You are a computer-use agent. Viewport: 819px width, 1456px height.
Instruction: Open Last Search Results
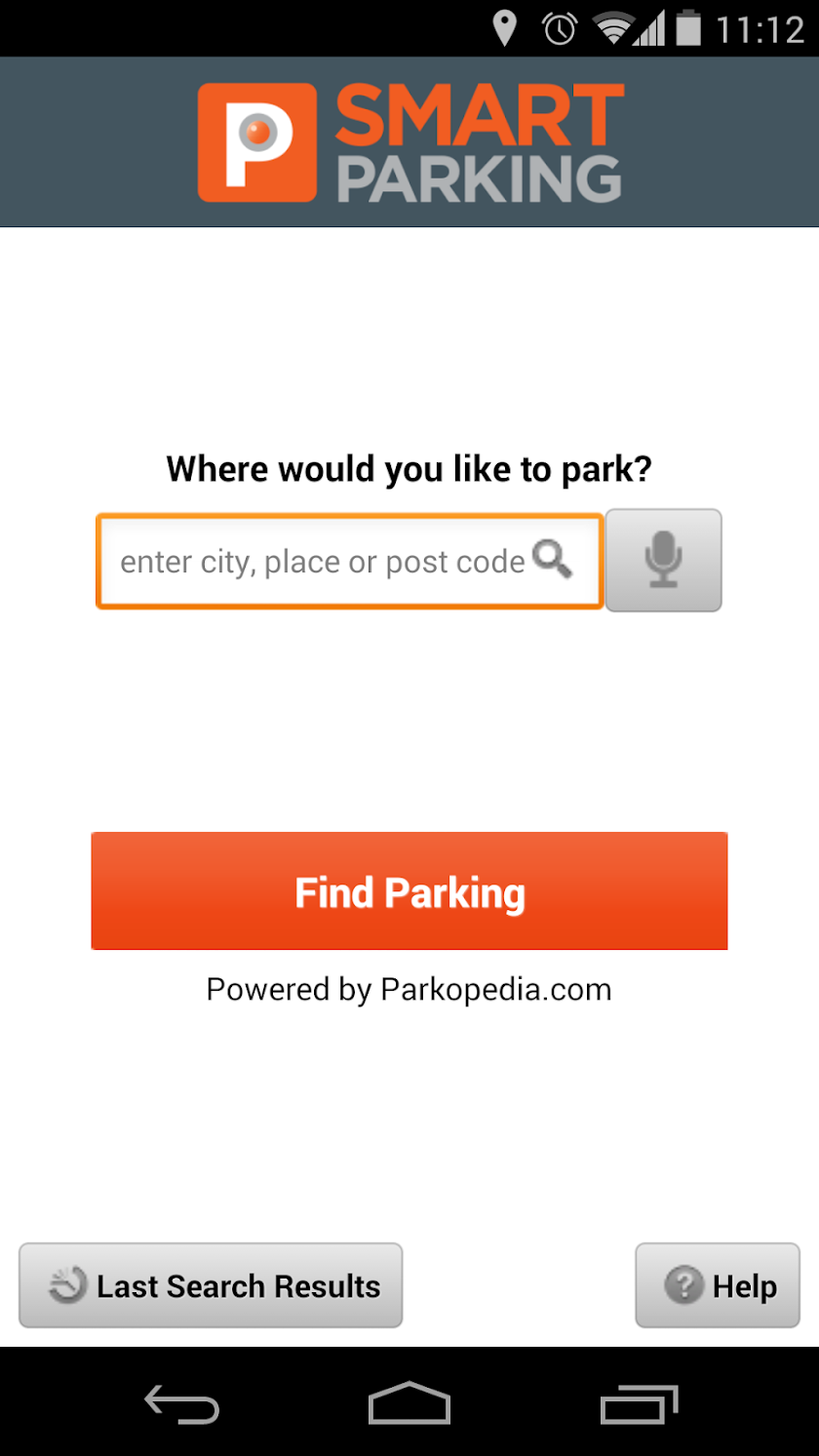point(211,1285)
